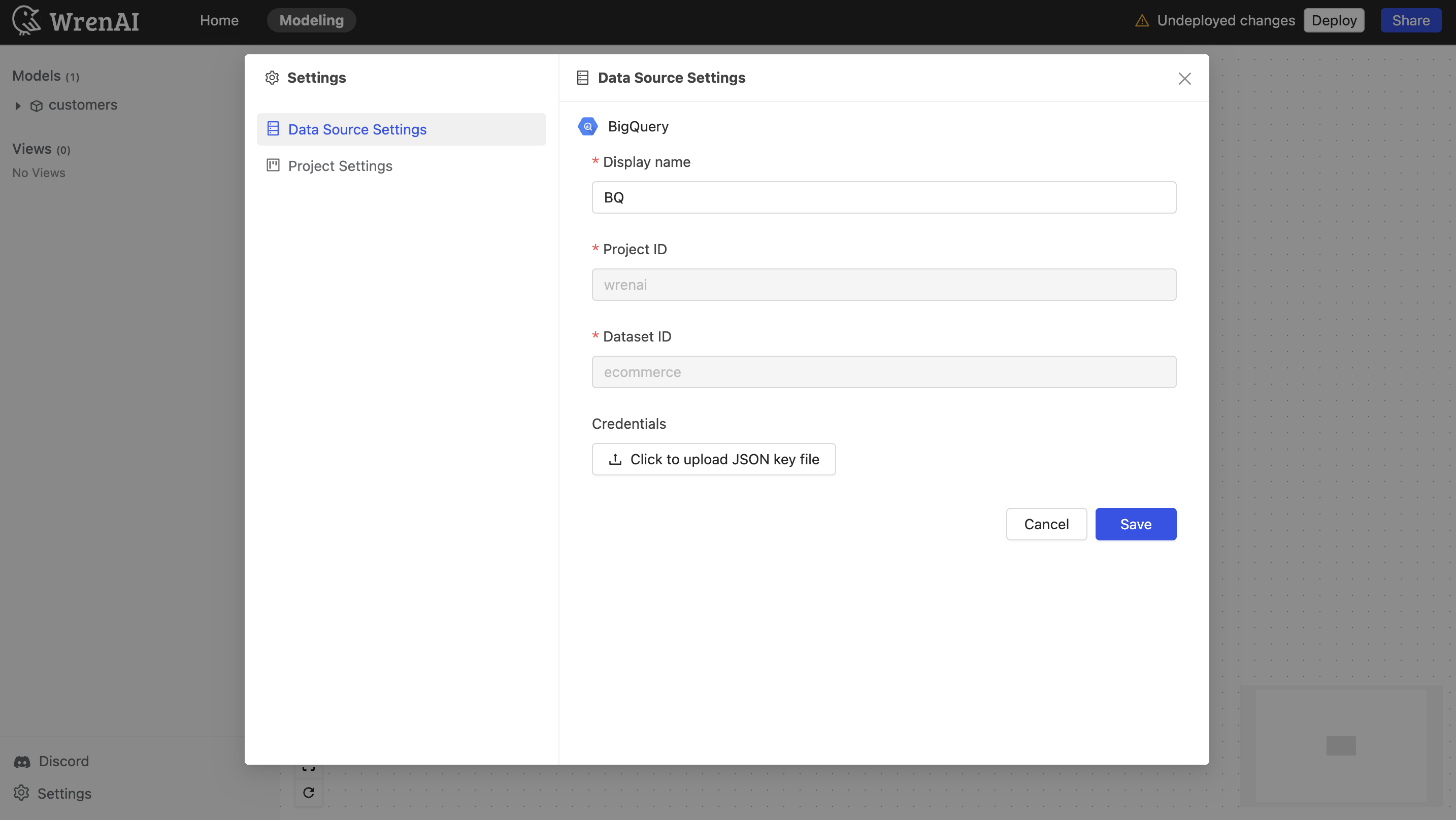Click the Share button
The image size is (1456, 820).
[x=1411, y=20]
